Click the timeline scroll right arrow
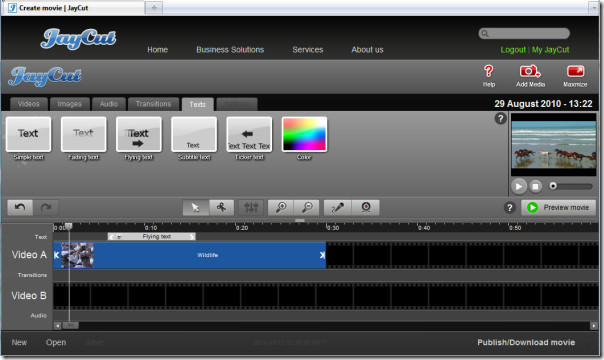This screenshot has height=360, width=604. [594, 326]
